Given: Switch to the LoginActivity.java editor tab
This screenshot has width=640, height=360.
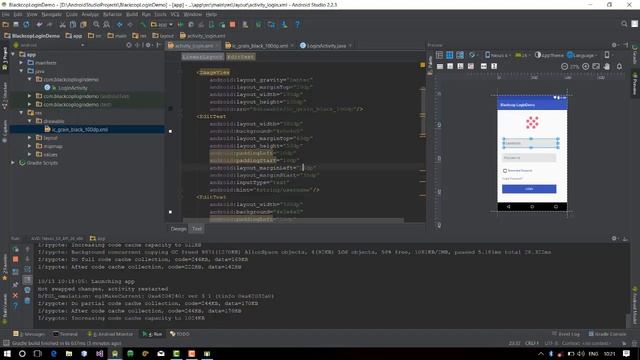Looking at the screenshot, I should (326, 46).
